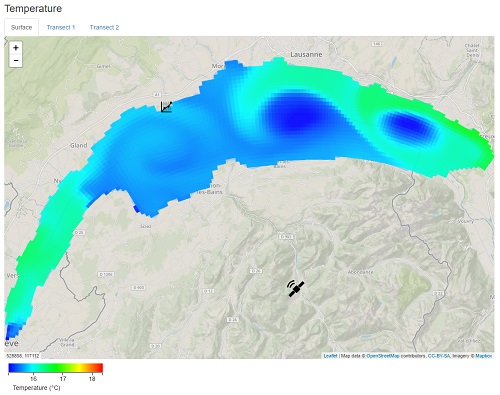Zoom out of the map
Image resolution: width=500 pixels, height=395 pixels.
pyautogui.click(x=16, y=61)
